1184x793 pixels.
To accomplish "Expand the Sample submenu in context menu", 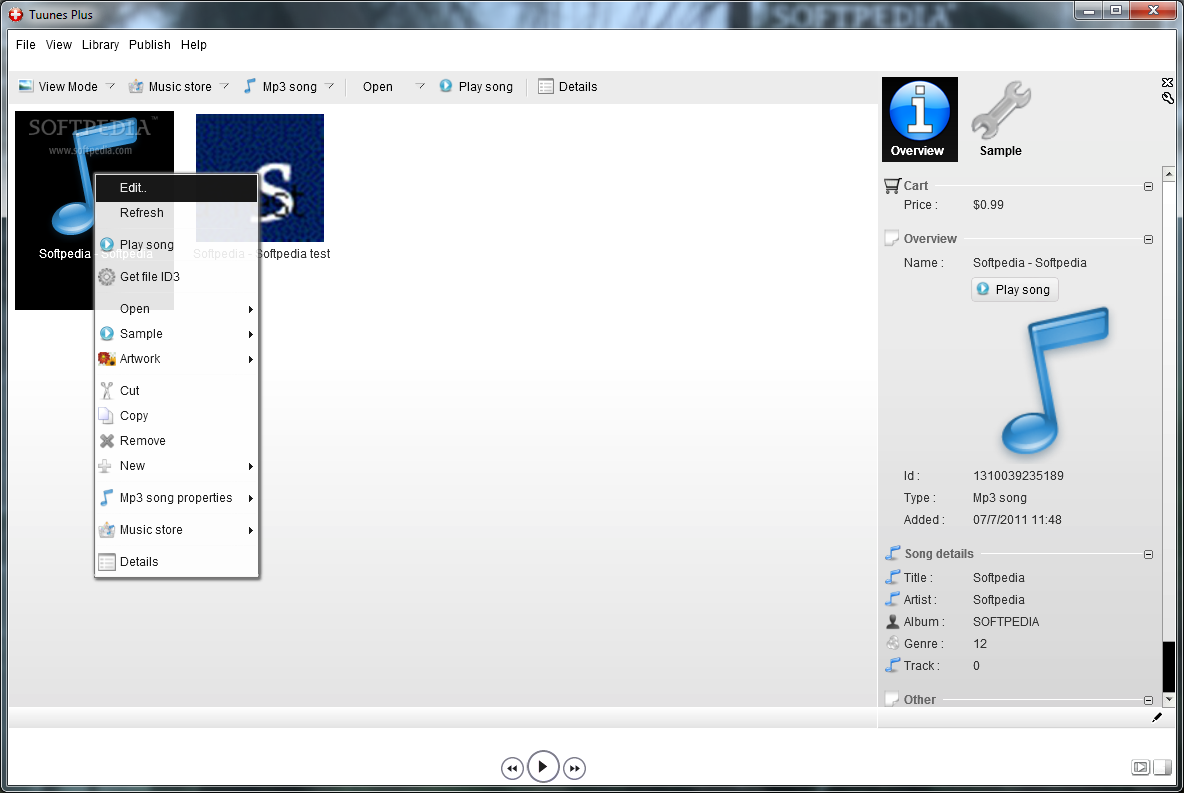I will pyautogui.click(x=251, y=334).
